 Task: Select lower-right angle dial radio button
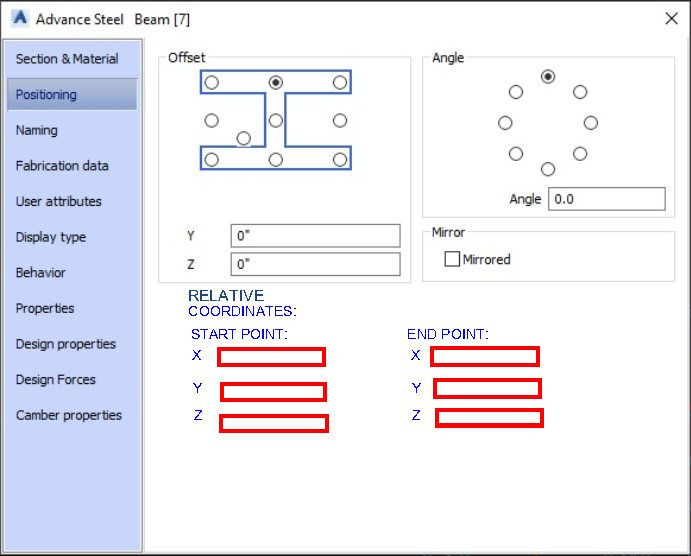[580, 154]
